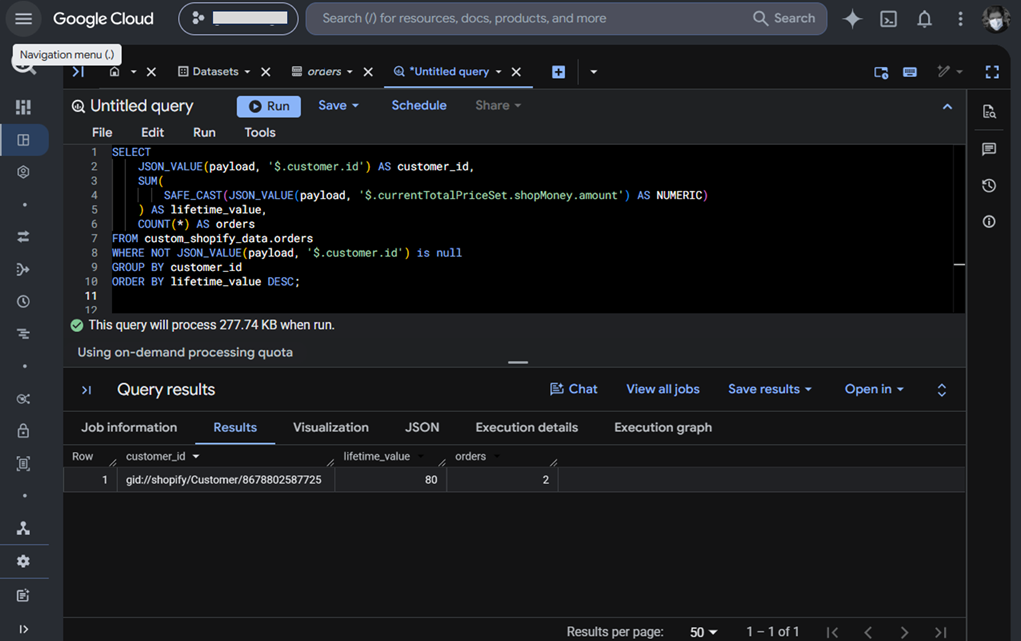This screenshot has height=641, width=1021.
Task: Open the comments panel icon on right rail
Action: coord(989,149)
